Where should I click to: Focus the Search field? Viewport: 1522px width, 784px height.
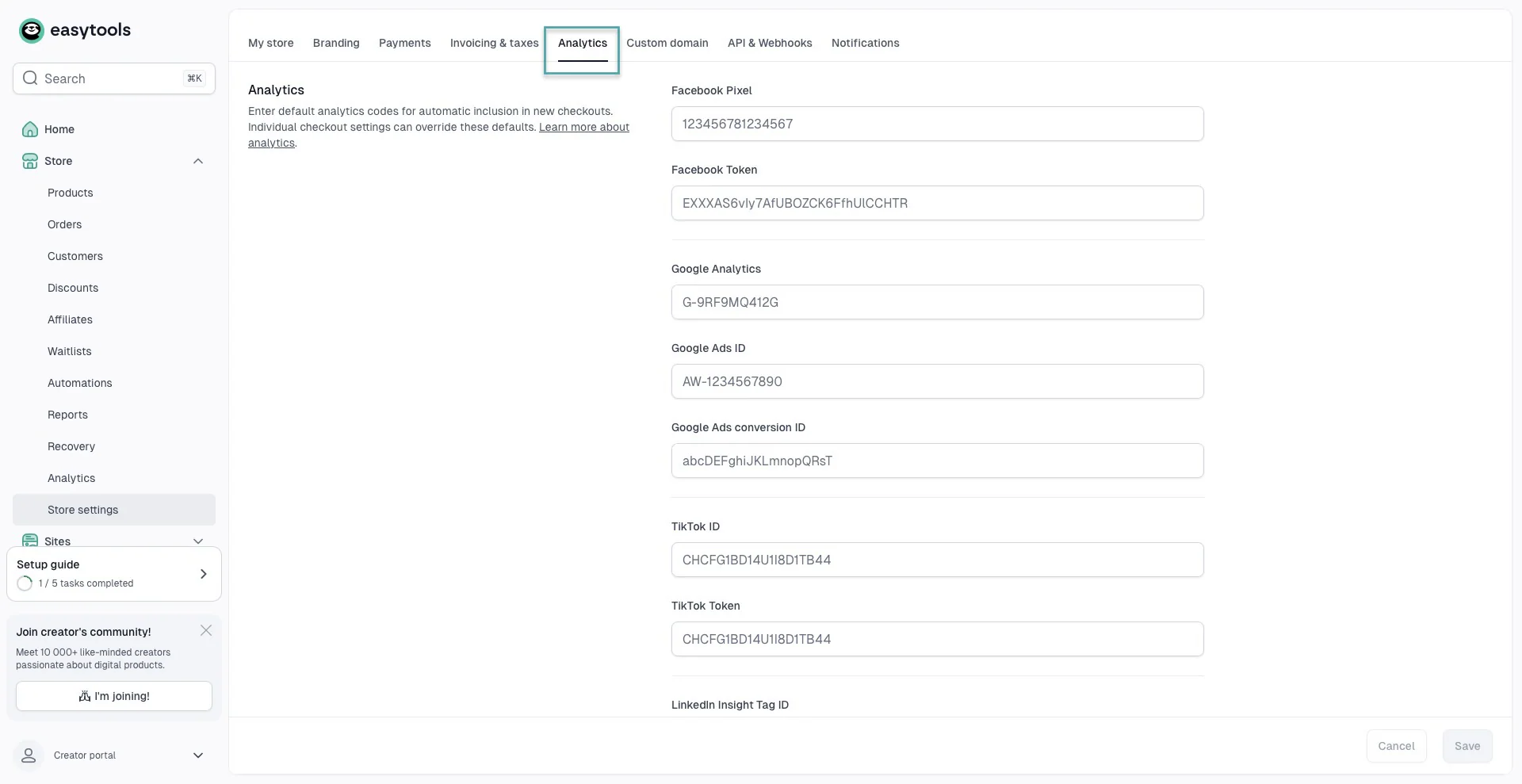coord(114,78)
